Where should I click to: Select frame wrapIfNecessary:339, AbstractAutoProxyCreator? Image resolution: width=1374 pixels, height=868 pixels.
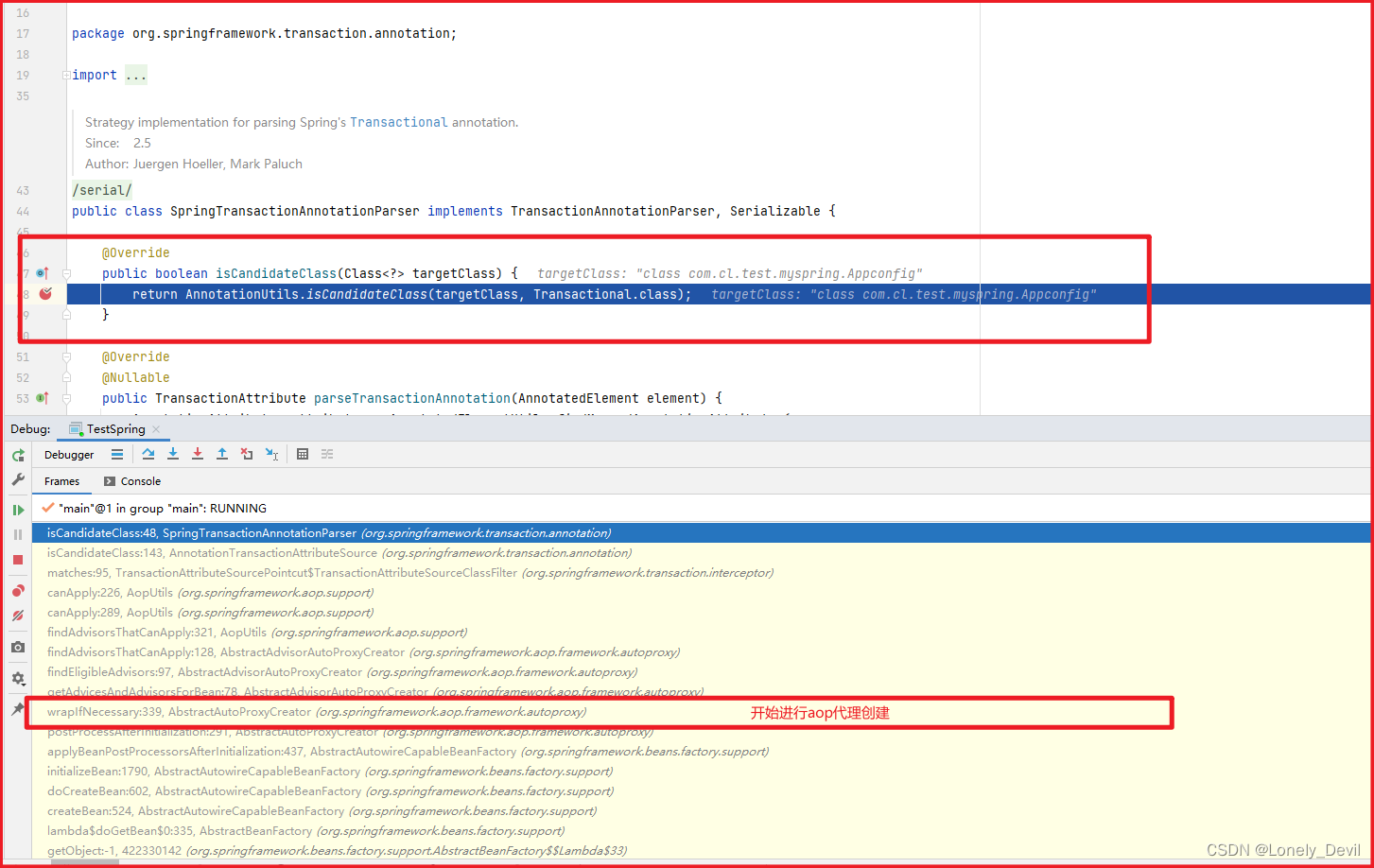click(701, 712)
